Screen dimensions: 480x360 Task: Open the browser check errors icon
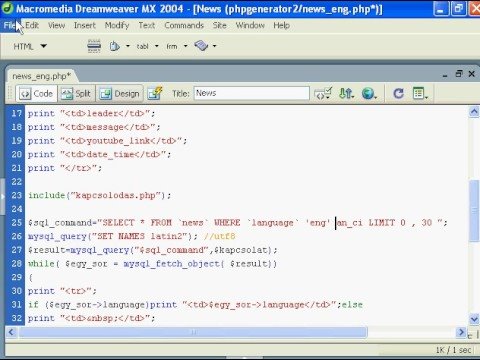[x=323, y=93]
